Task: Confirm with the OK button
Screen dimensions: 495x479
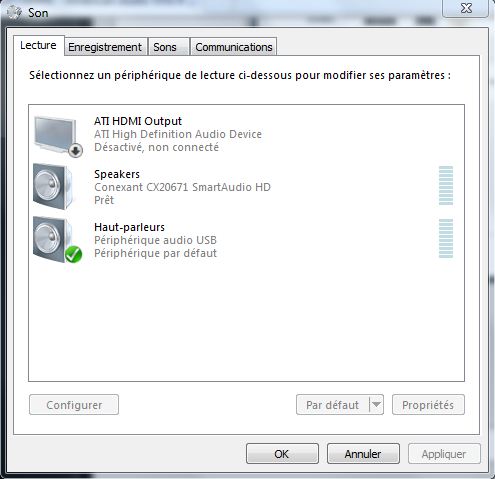Action: (x=282, y=453)
